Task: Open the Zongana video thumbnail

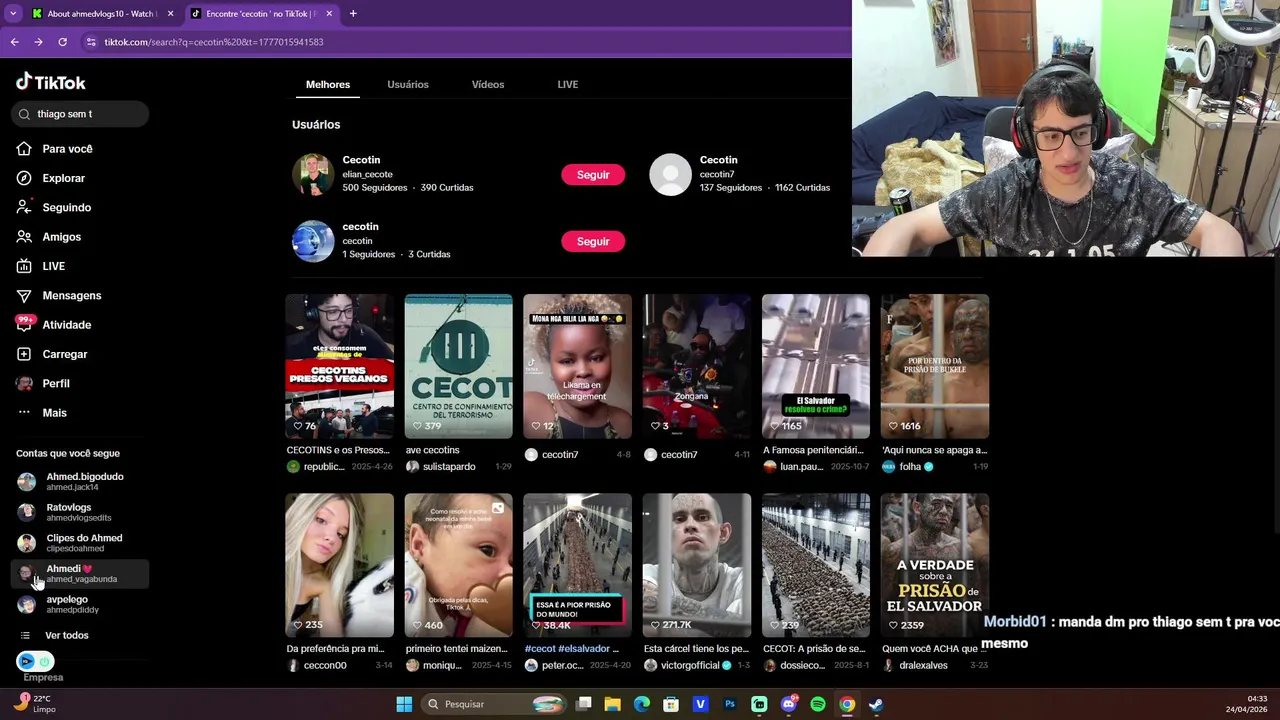Action: (697, 366)
